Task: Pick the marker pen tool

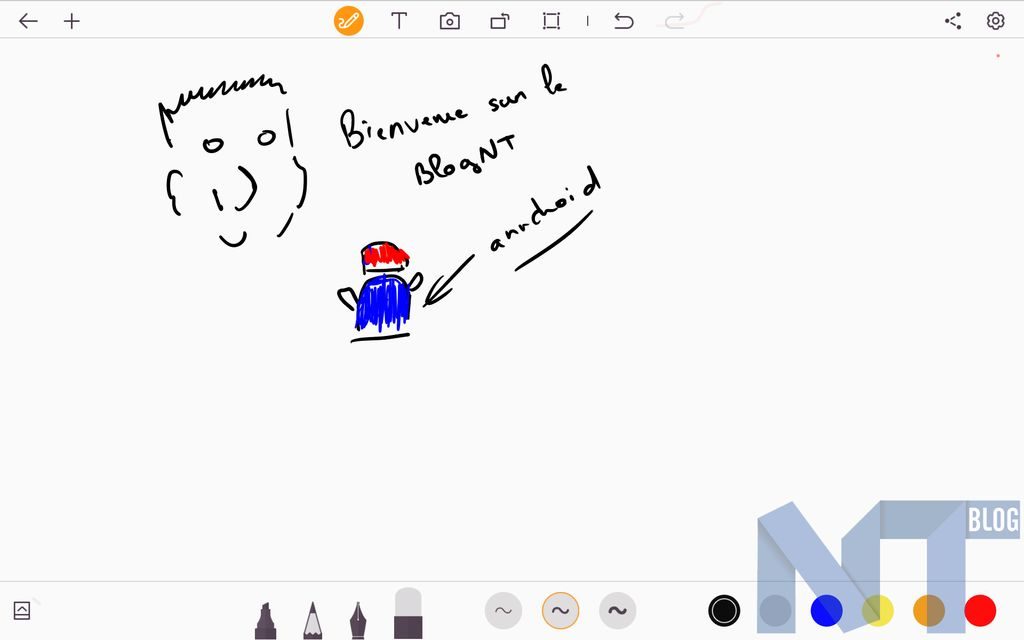Action: (x=265, y=620)
